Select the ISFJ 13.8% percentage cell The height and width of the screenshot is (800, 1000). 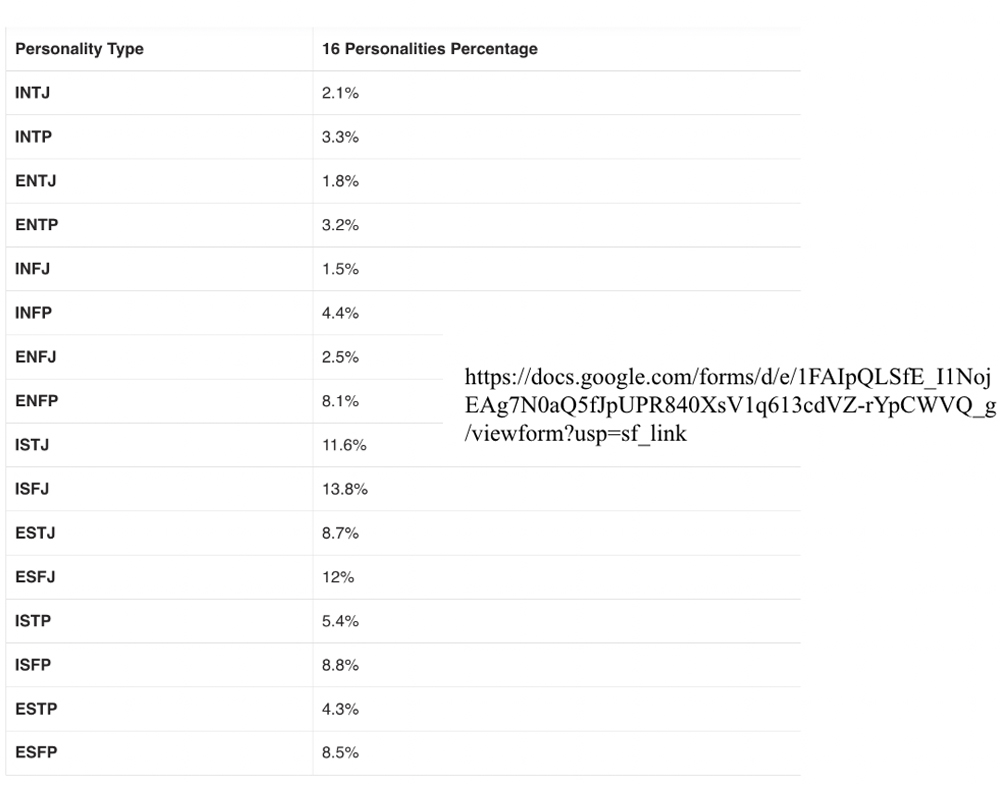point(345,489)
